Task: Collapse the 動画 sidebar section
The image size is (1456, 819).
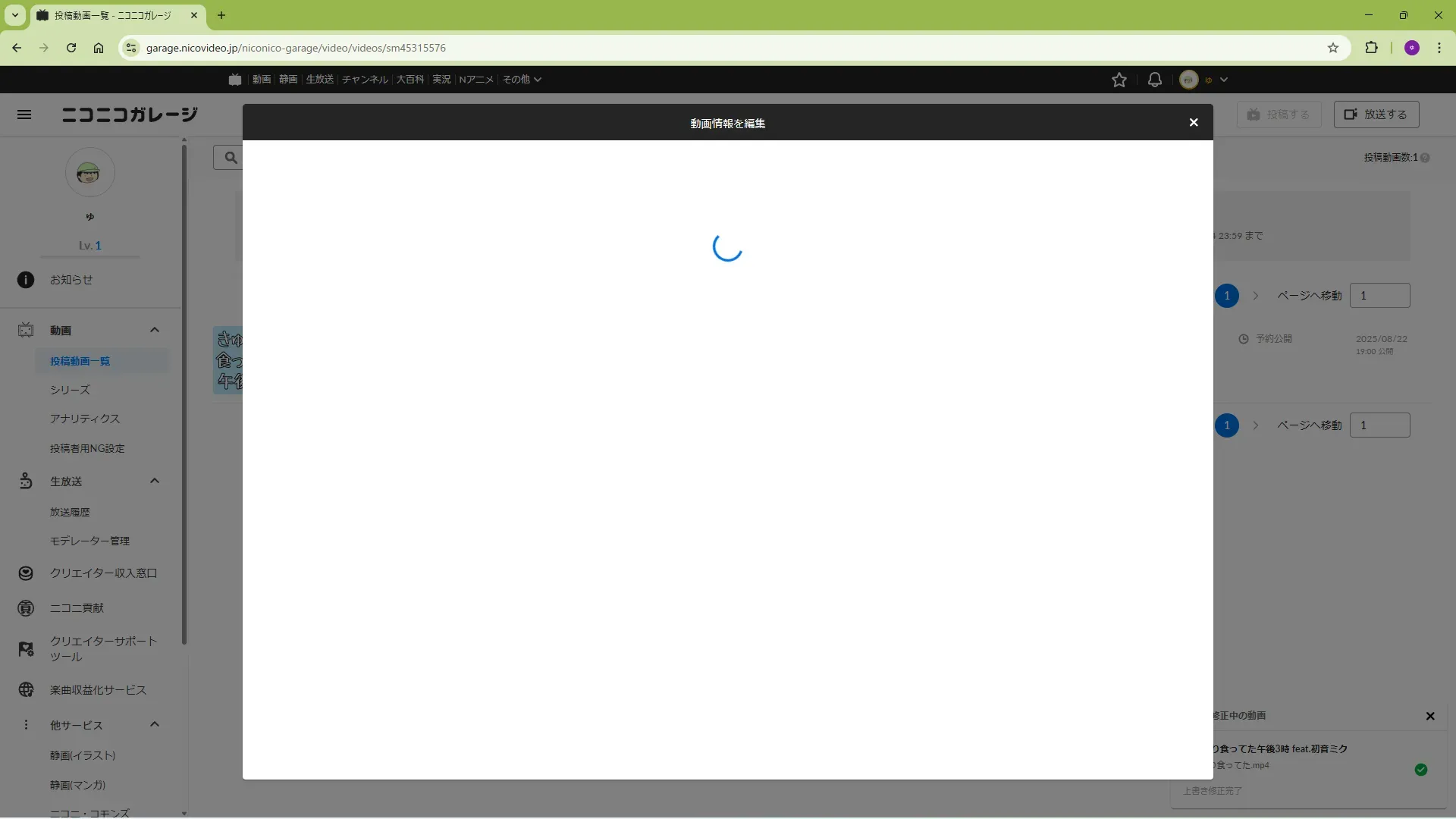Action: pos(155,330)
